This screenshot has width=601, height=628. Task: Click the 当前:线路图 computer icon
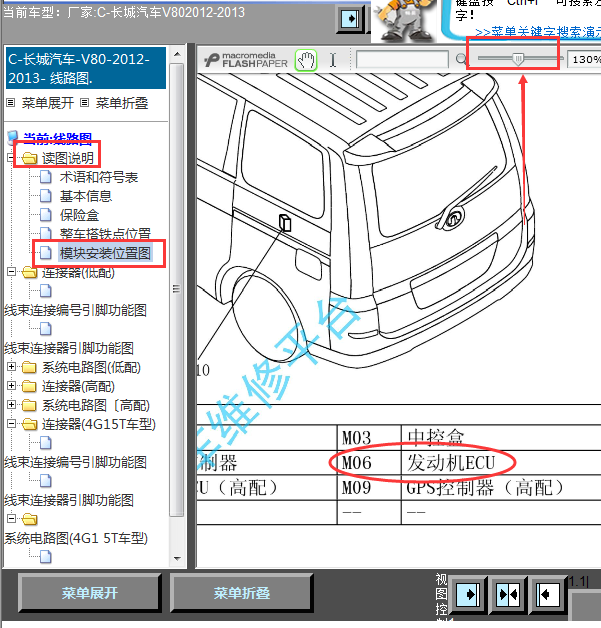pos(13,138)
